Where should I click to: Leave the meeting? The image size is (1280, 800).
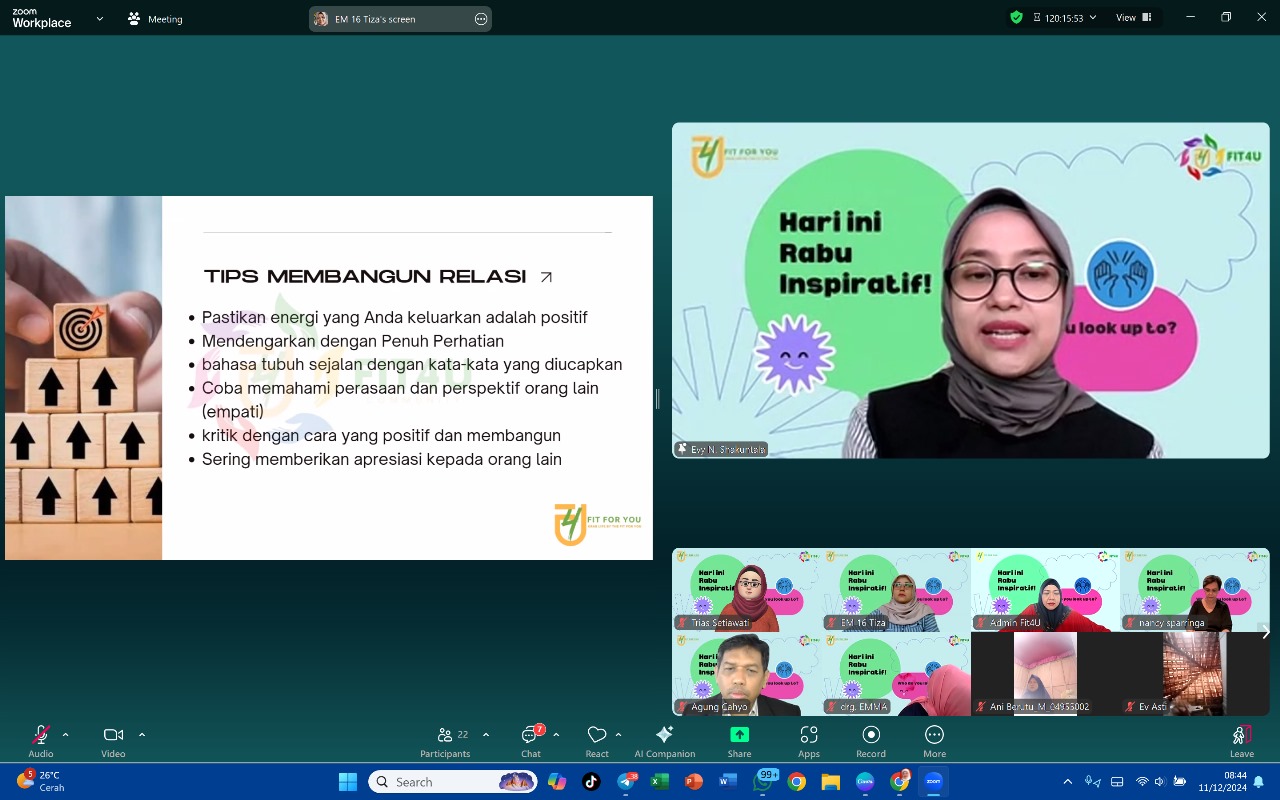pos(1241,741)
